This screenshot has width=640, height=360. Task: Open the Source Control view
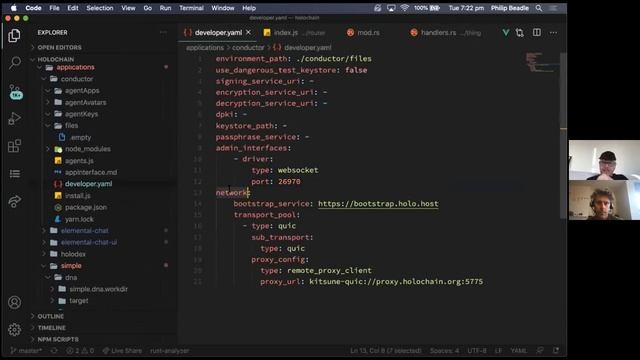coord(16,92)
